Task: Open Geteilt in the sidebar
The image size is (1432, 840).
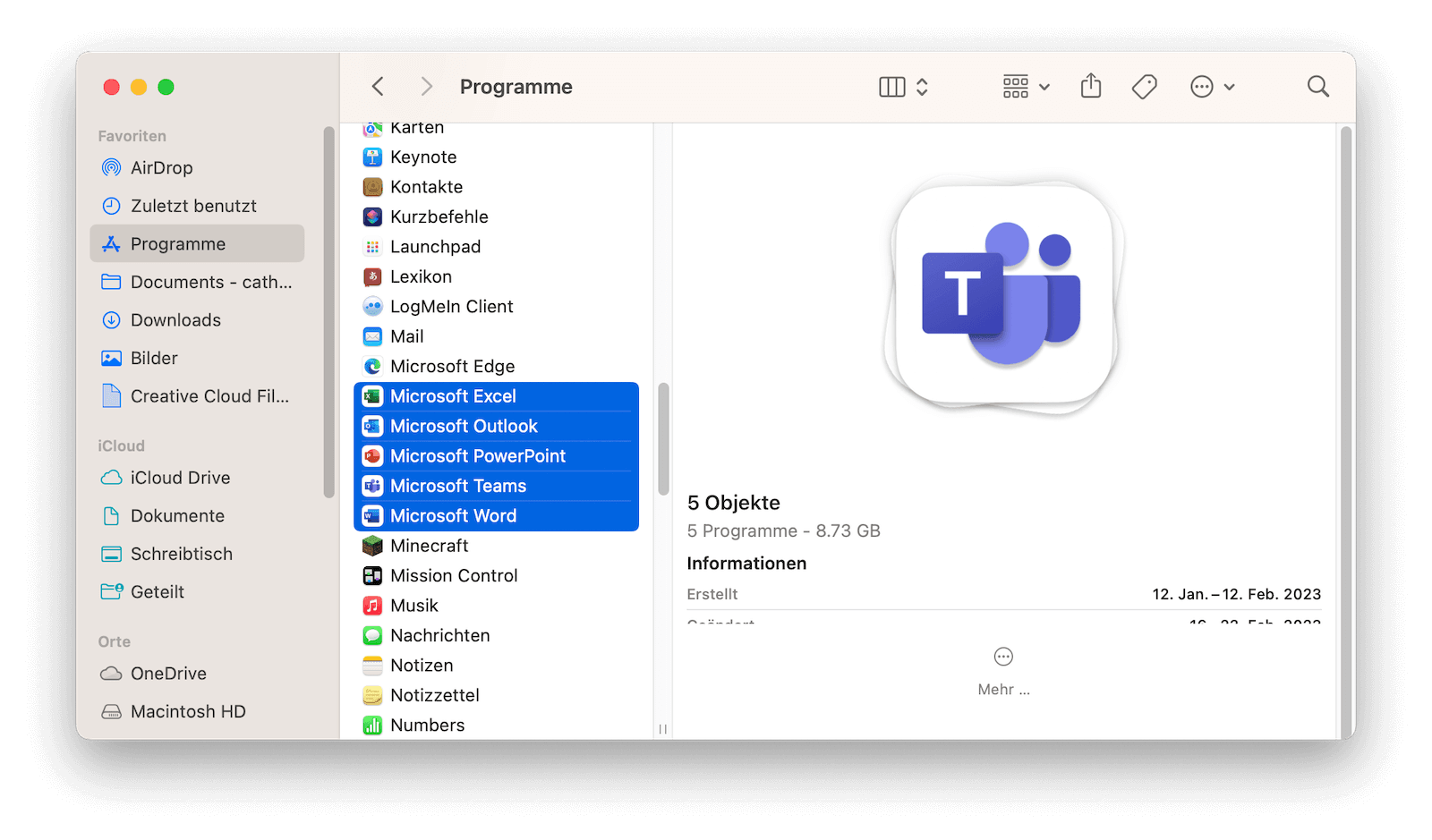Action: click(x=197, y=592)
